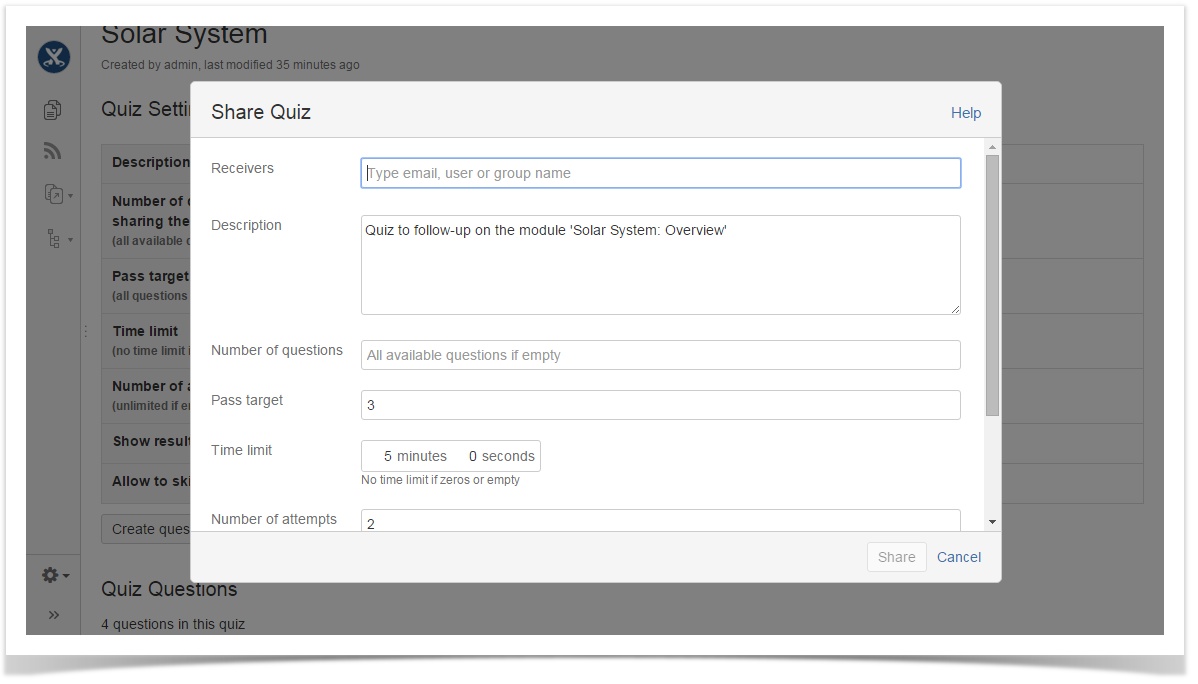Open the Blog feed icon in the sidebar

point(53,152)
